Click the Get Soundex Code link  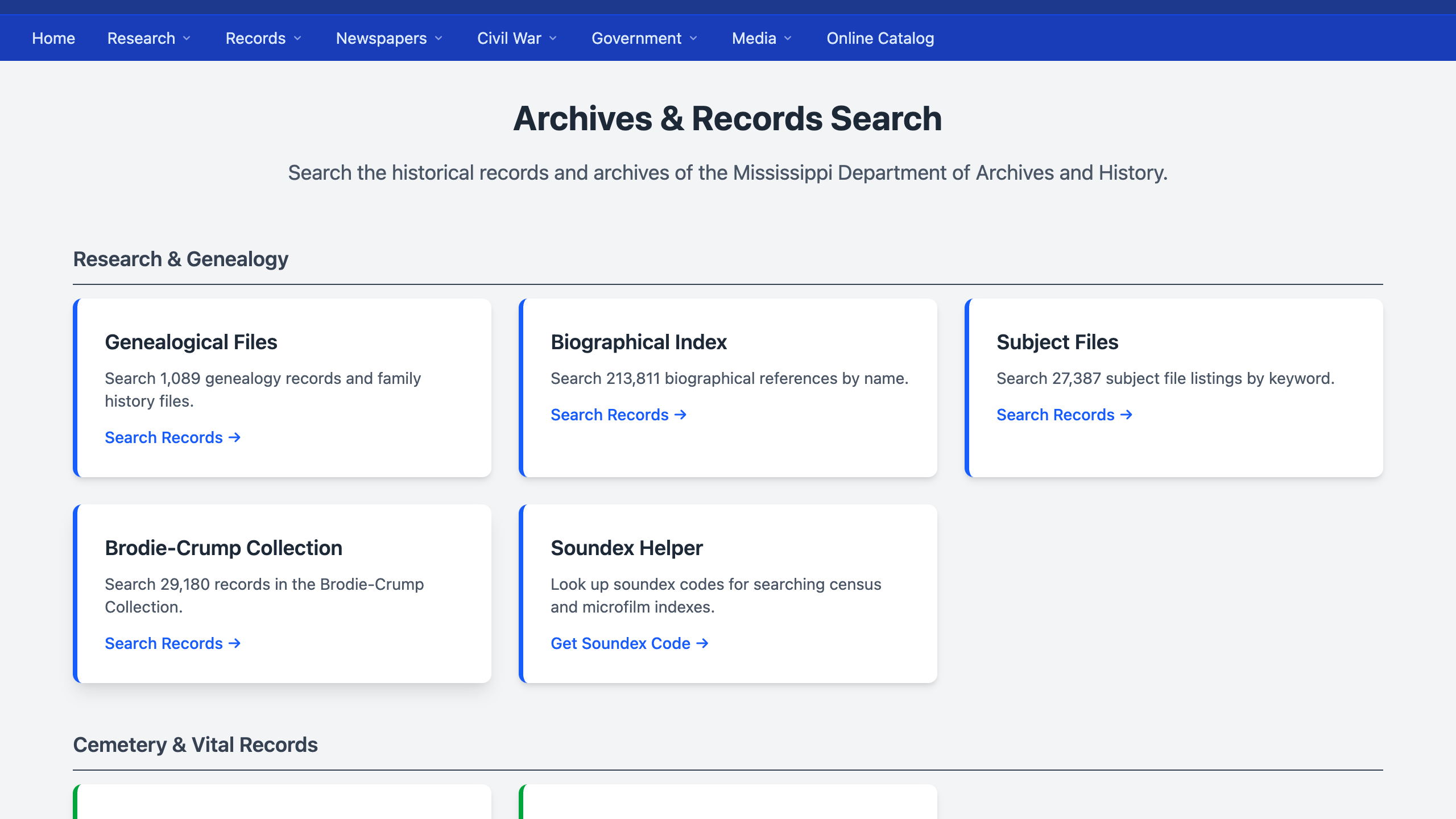(621, 643)
